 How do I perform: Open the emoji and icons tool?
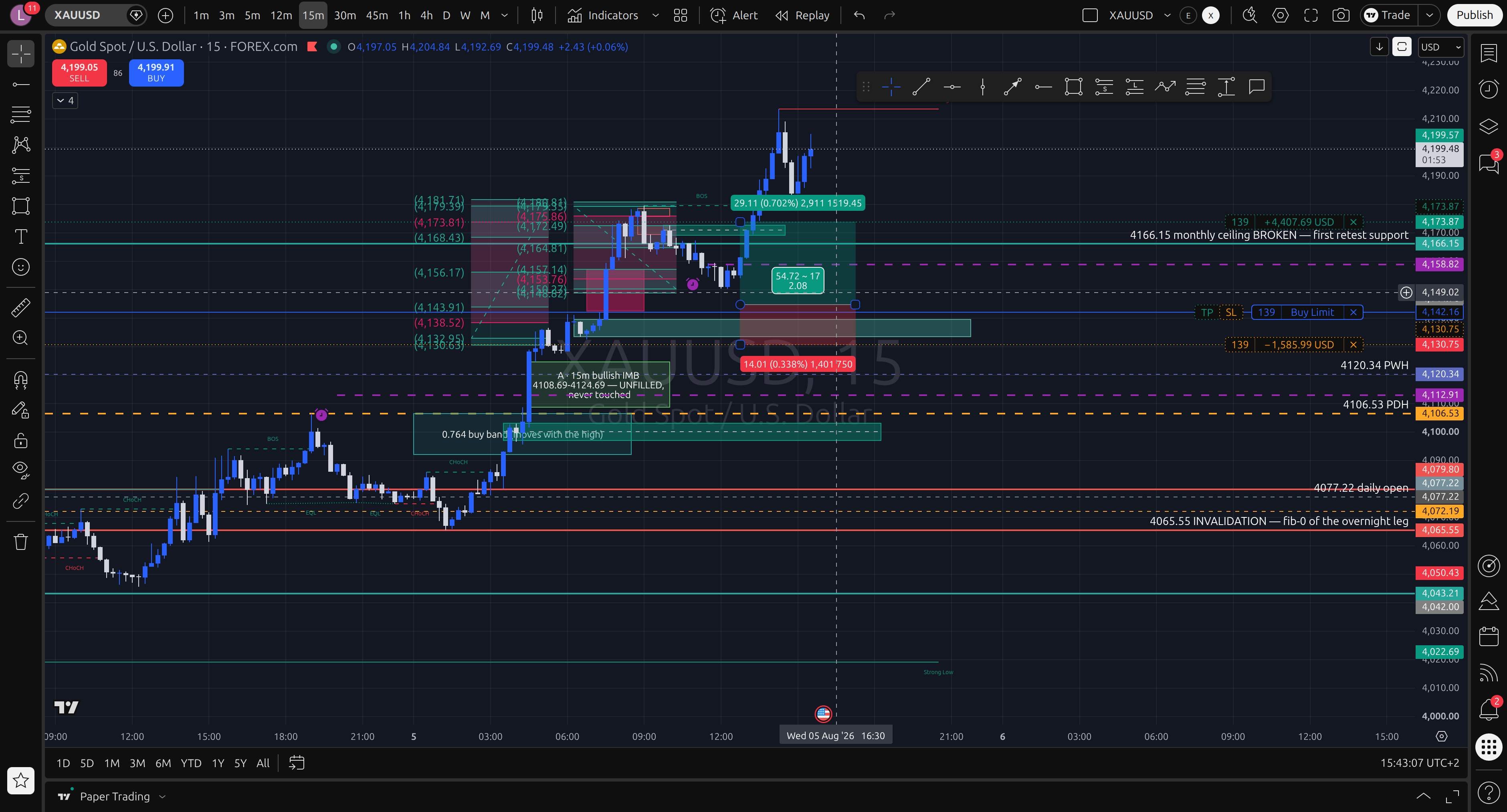(x=21, y=267)
